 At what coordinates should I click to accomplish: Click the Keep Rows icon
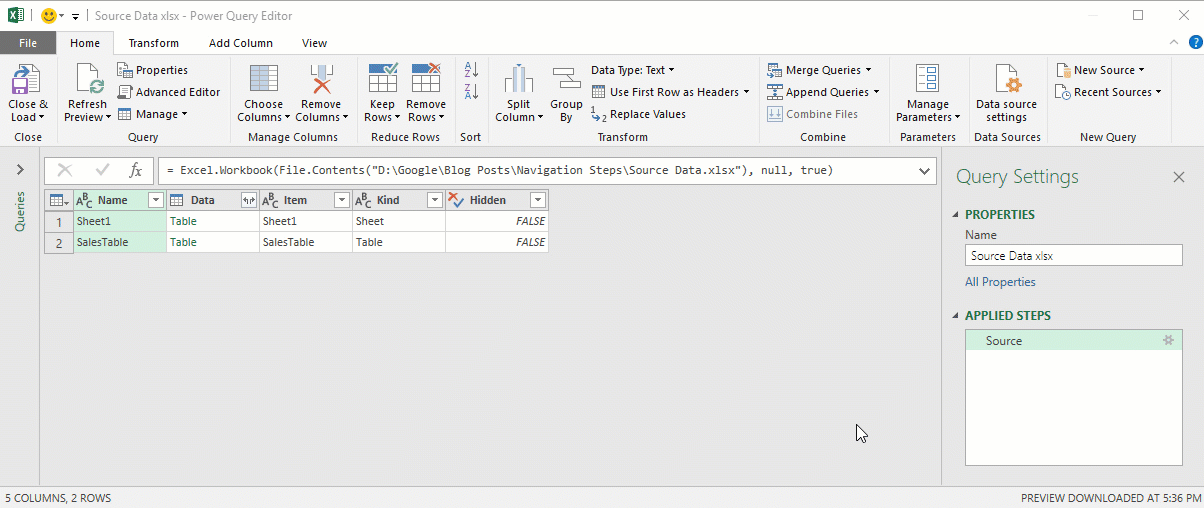pyautogui.click(x=383, y=79)
